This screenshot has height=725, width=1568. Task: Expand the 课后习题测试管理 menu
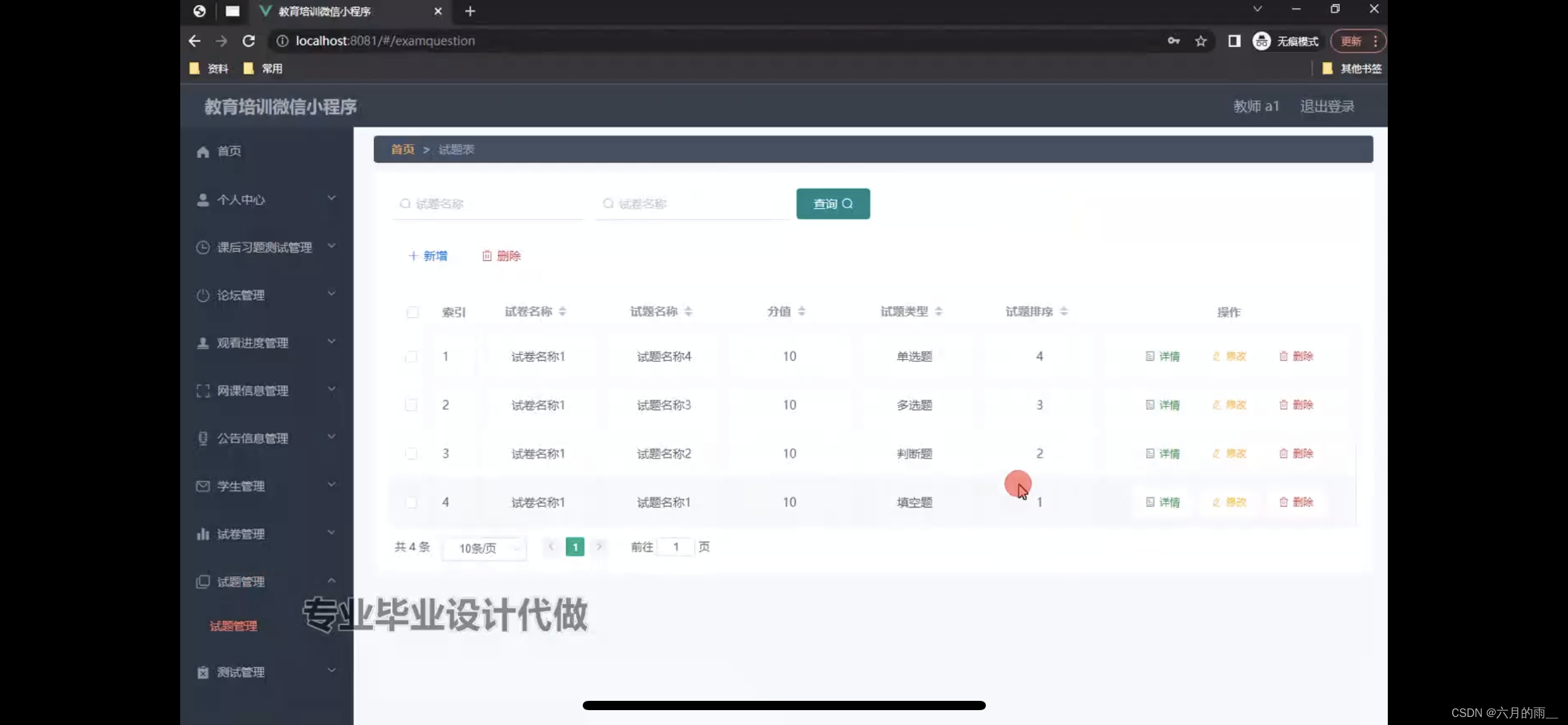266,247
